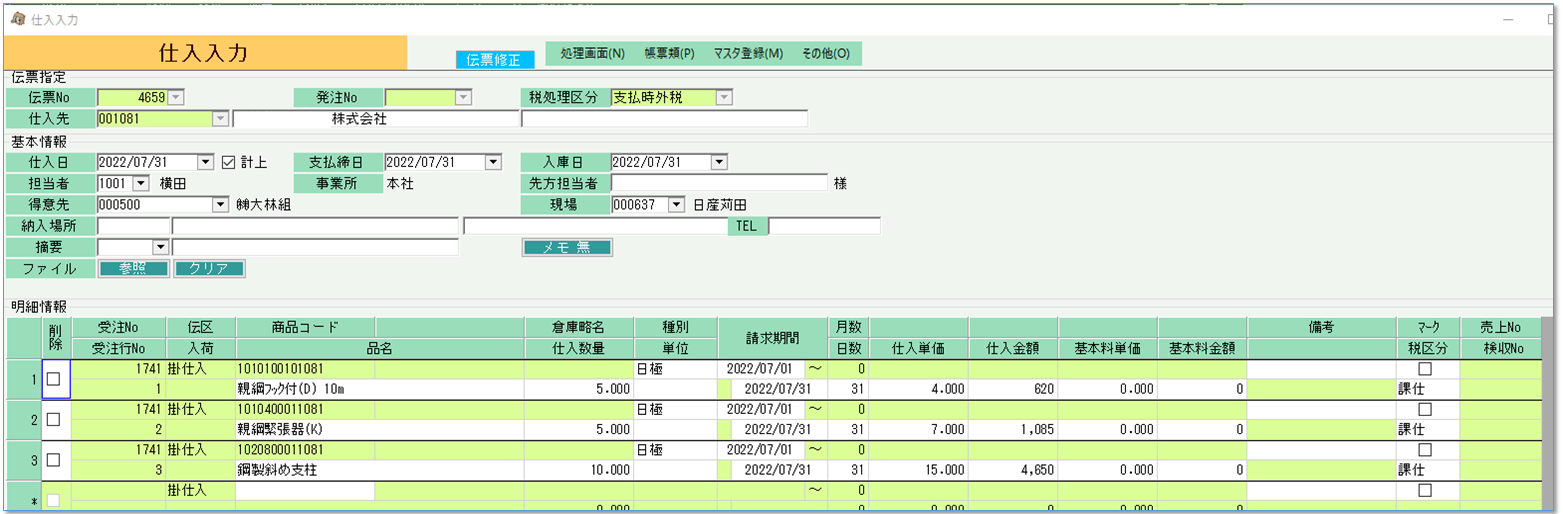
Task: Select product code 1010100101081 cell
Action: (x=305, y=370)
